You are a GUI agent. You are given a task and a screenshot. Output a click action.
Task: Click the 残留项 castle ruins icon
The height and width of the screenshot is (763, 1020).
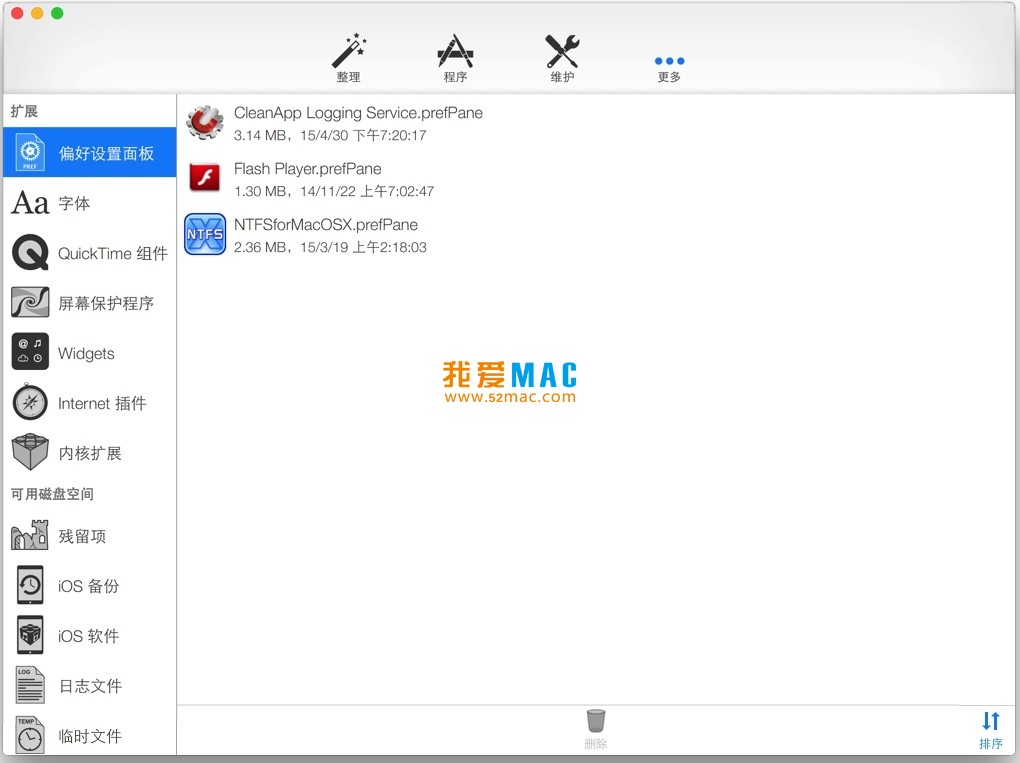tap(30, 535)
